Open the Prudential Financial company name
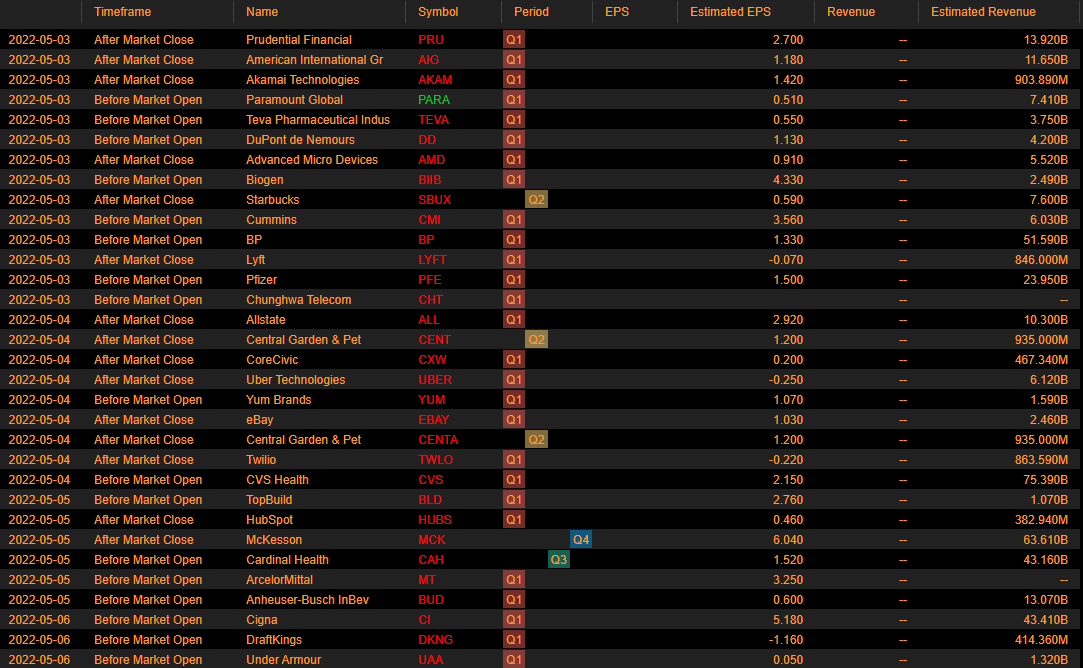 [x=299, y=40]
